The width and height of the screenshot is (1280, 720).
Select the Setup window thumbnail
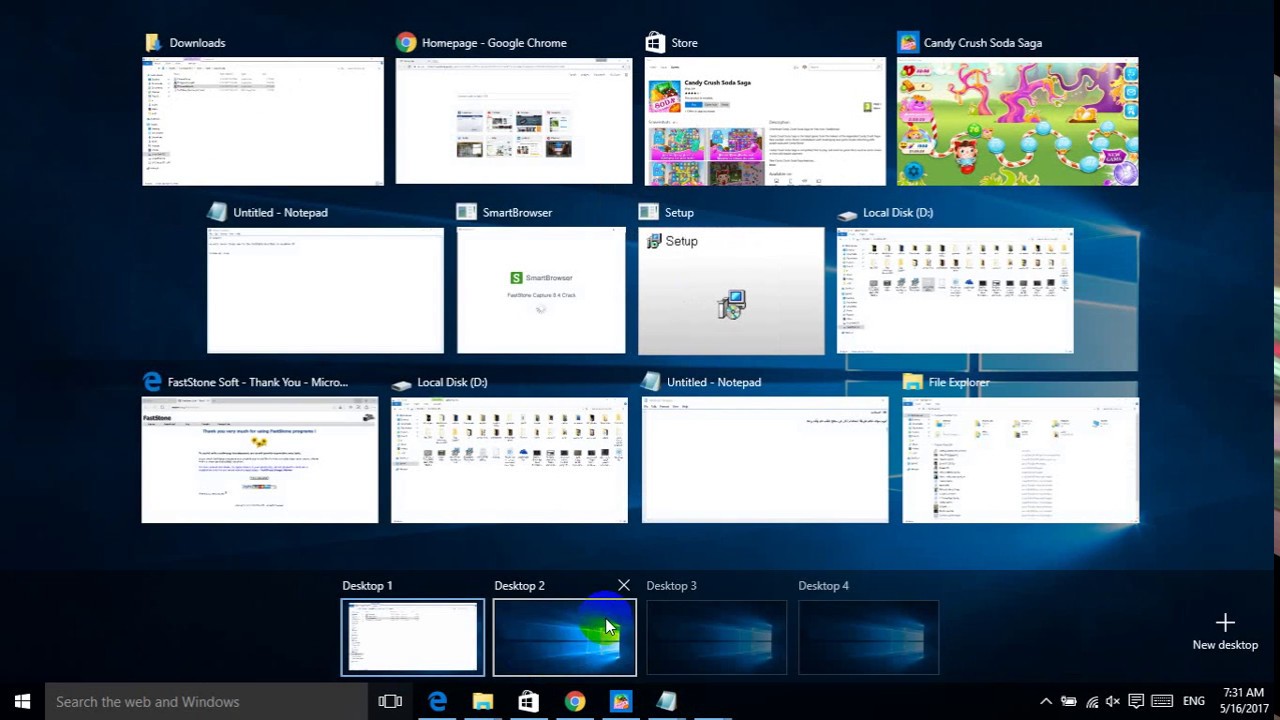tap(731, 291)
